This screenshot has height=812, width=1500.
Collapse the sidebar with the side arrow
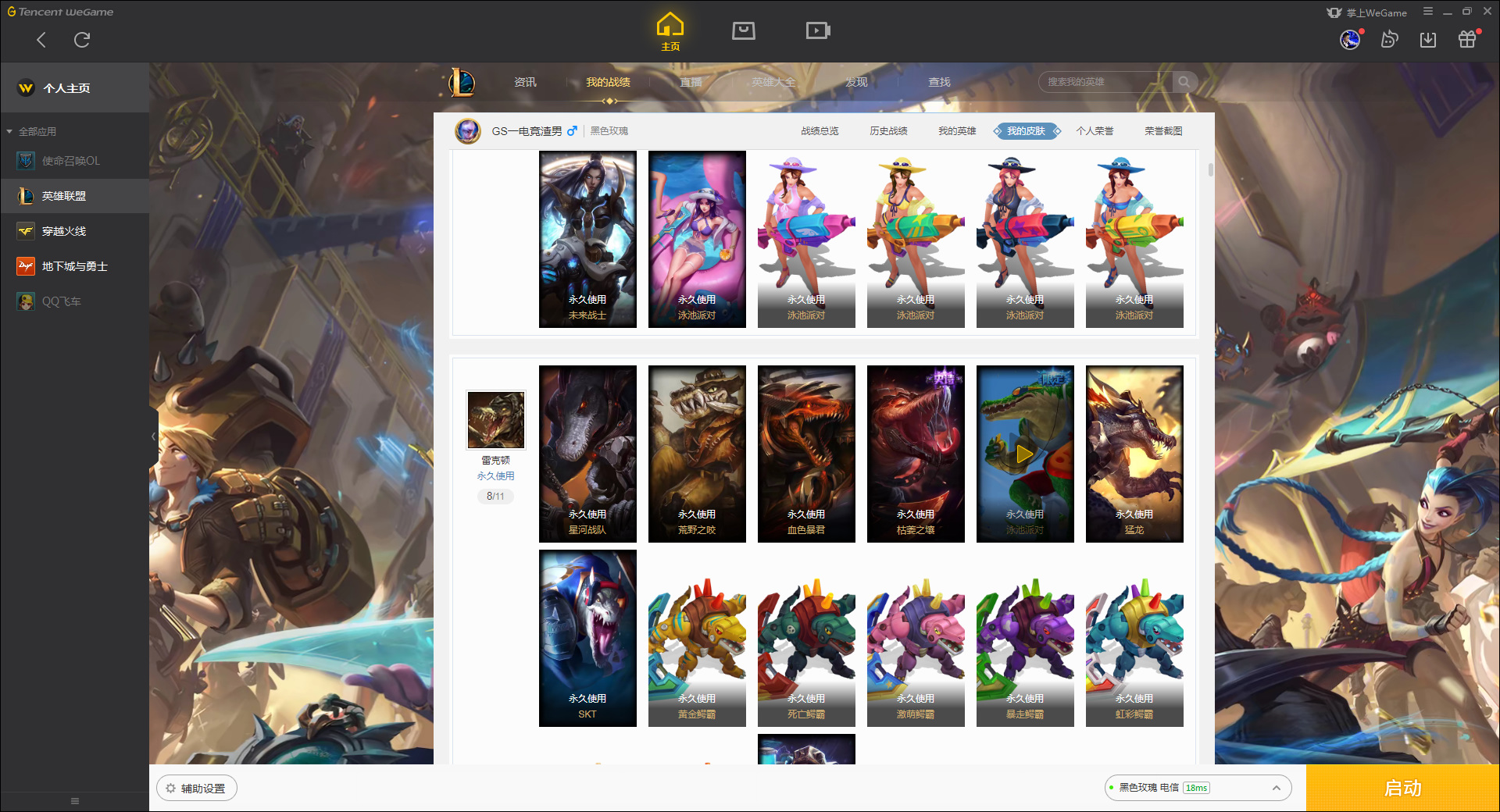(154, 436)
